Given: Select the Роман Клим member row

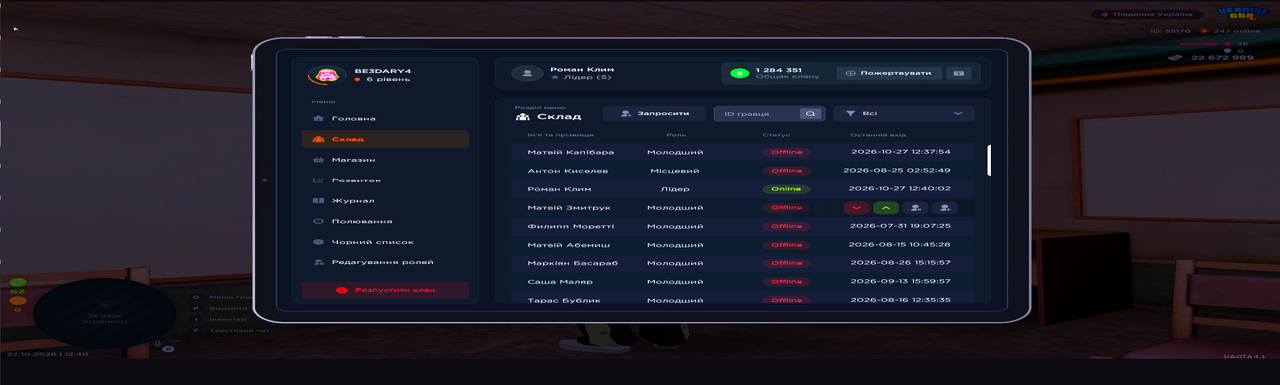Looking at the screenshot, I should [744, 189].
